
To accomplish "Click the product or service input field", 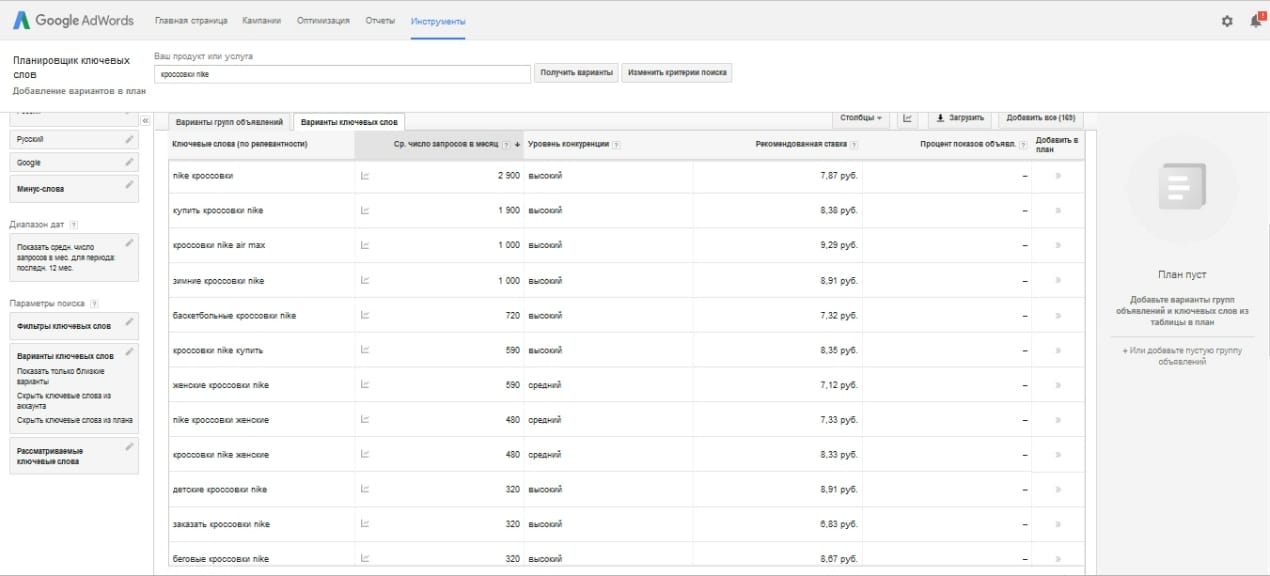I will [343, 74].
